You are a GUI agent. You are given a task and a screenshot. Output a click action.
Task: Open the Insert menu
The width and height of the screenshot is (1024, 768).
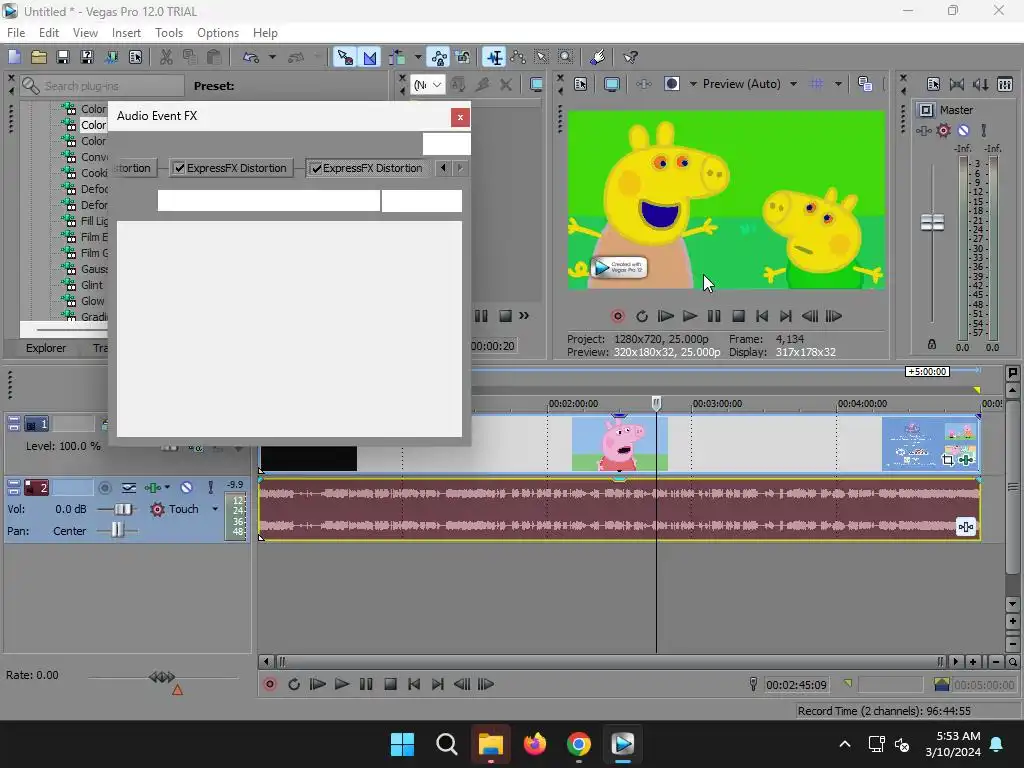pyautogui.click(x=126, y=33)
